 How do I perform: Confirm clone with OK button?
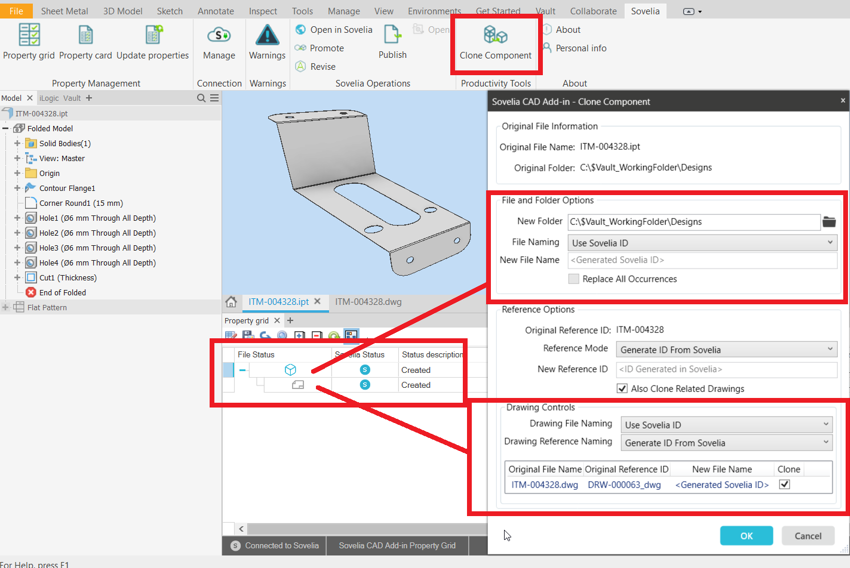746,535
